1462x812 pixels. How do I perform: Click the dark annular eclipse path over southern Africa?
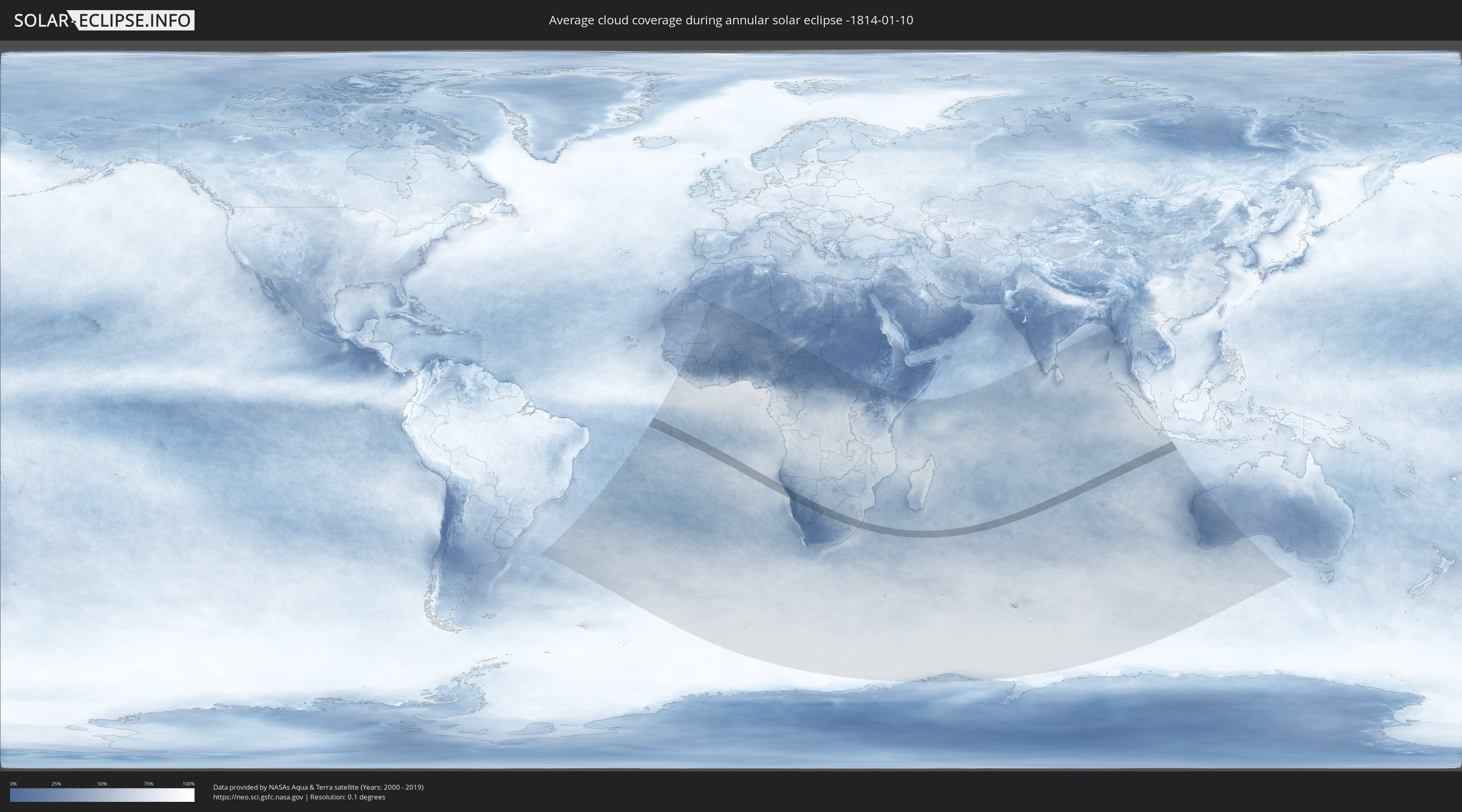pos(817,507)
